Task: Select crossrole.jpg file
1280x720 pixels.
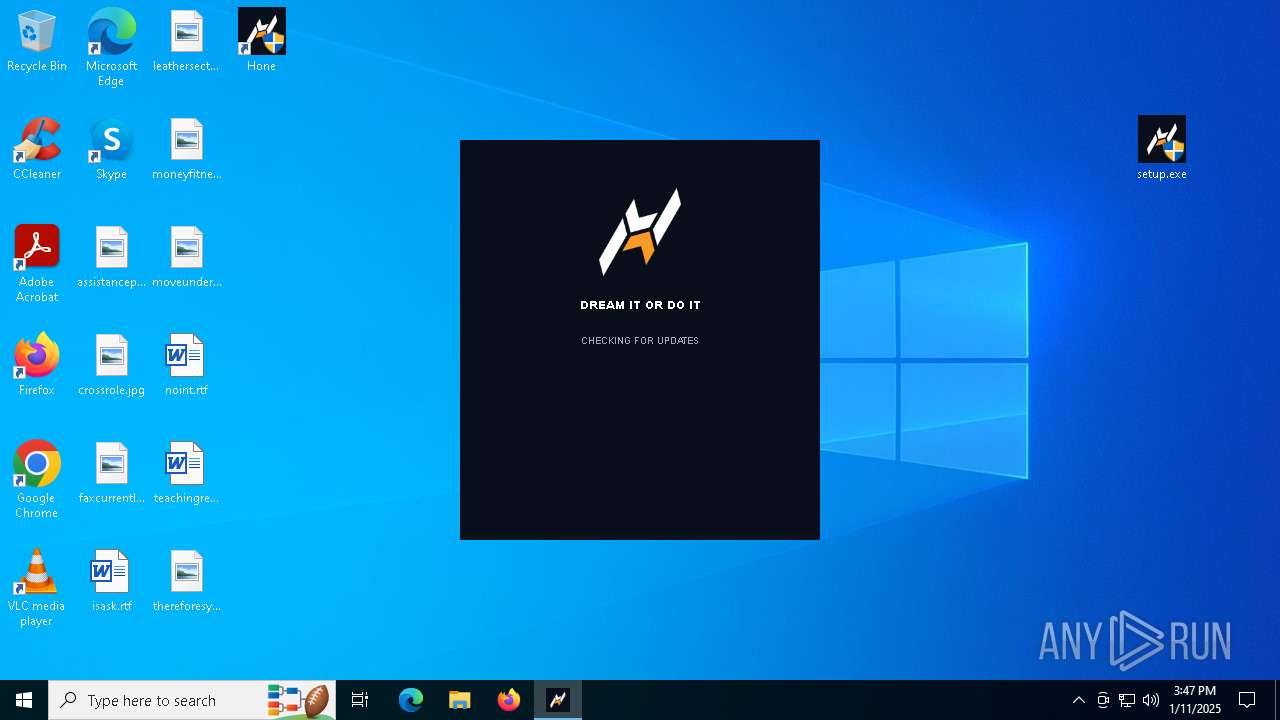Action: coord(111,366)
